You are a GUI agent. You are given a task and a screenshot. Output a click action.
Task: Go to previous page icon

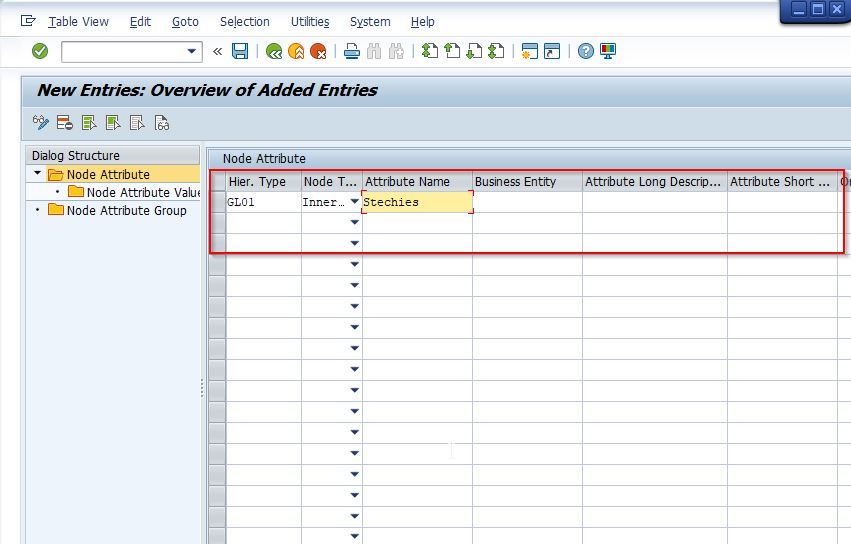tap(452, 52)
